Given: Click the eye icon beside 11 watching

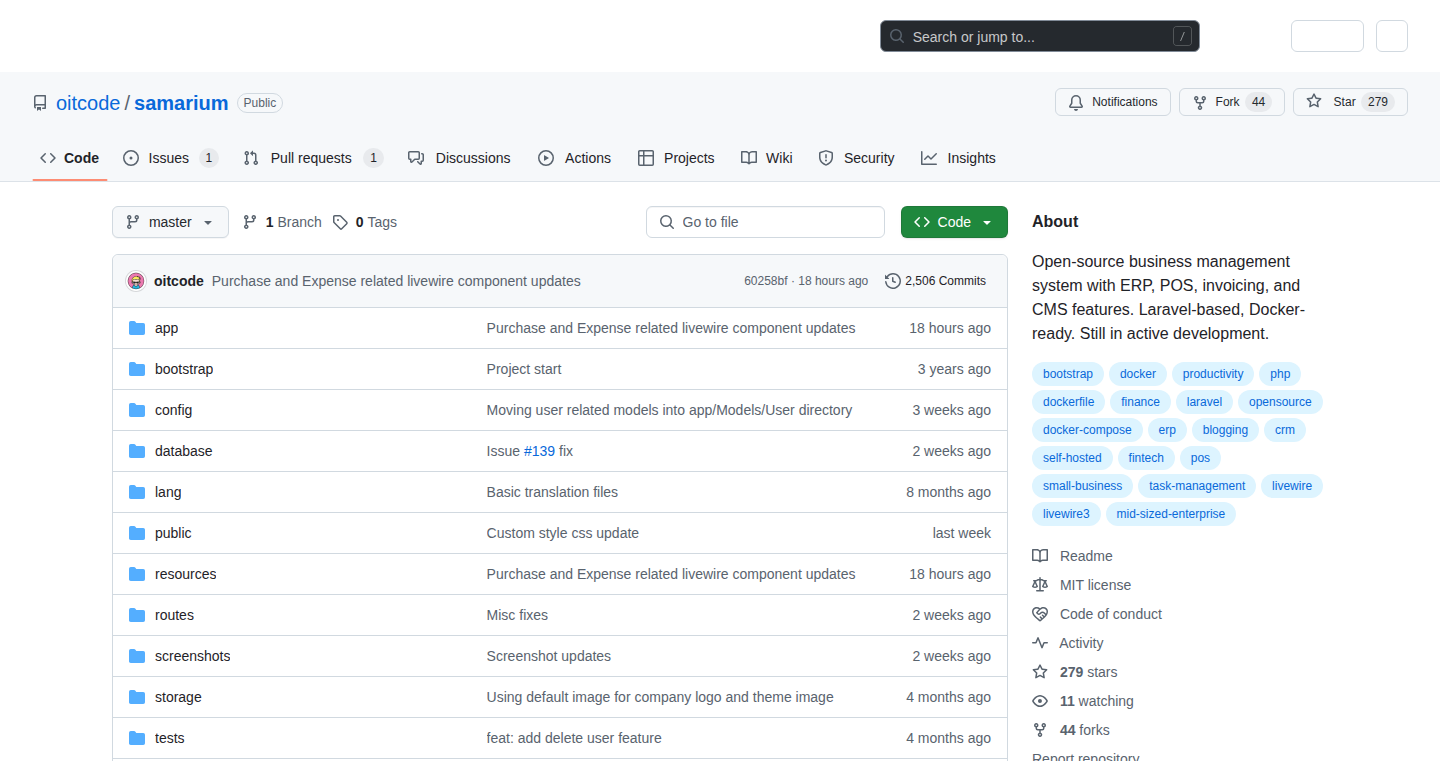Looking at the screenshot, I should coord(1040,701).
